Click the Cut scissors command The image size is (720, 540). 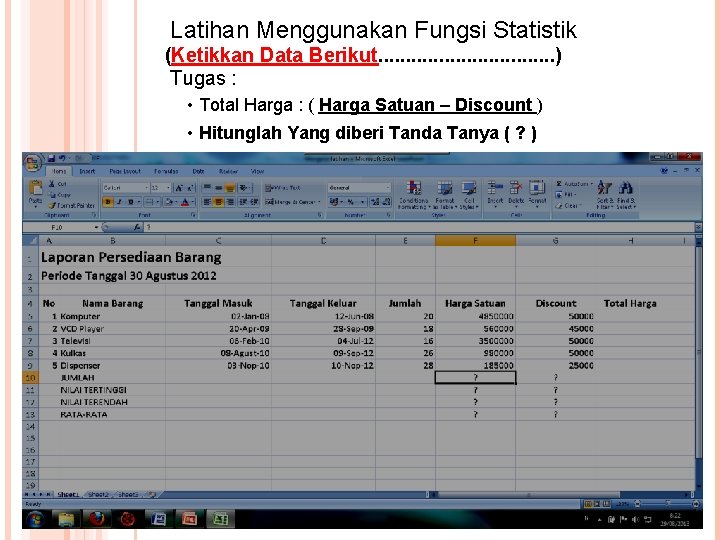click(57, 184)
